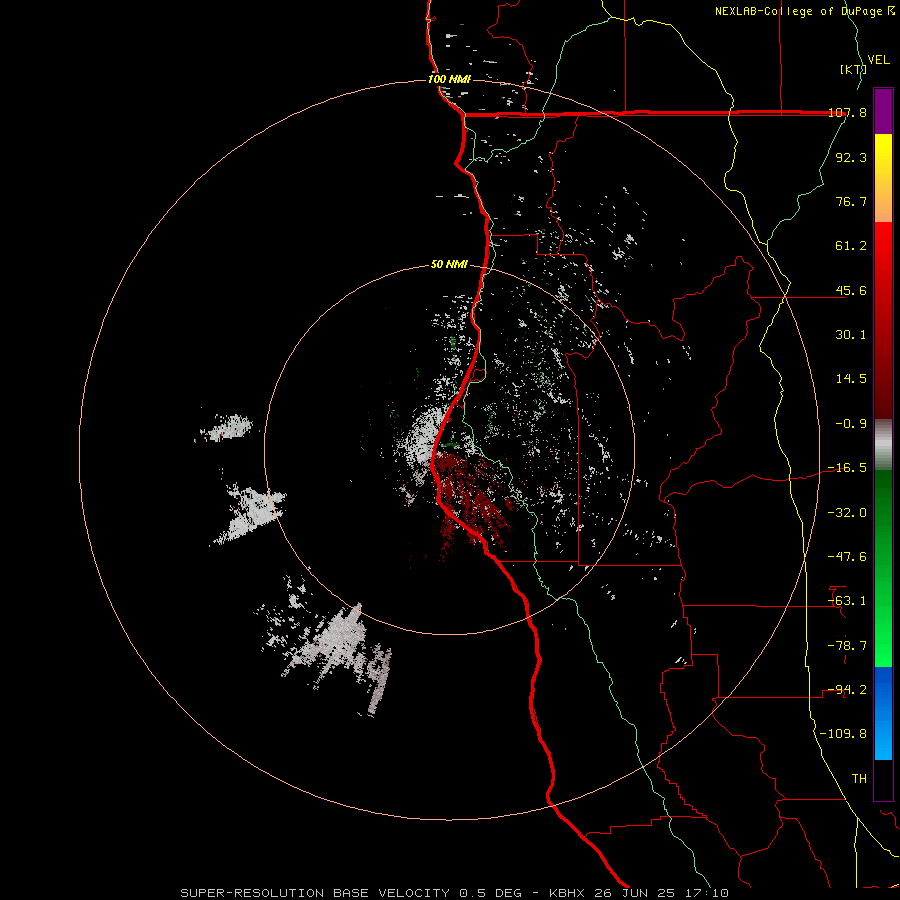
Task: Click the 76.7 velocity scale value
Action: coord(851,201)
